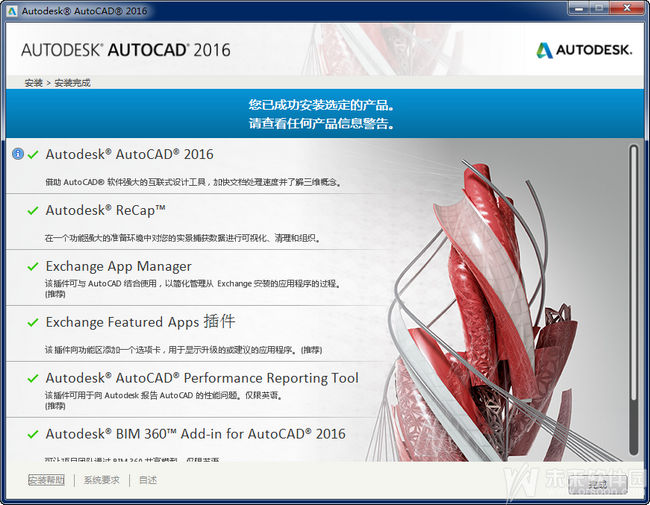Select the BIM 360 Add-in for AutoCAD 2016 title
Viewport: 650px width, 505px height.
click(x=195, y=434)
